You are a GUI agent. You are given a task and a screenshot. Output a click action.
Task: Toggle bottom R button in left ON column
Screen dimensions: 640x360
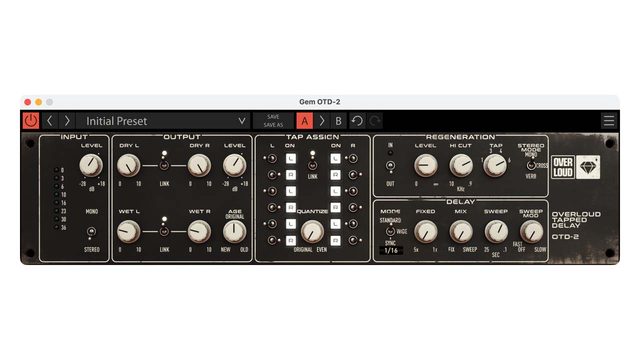[291, 240]
